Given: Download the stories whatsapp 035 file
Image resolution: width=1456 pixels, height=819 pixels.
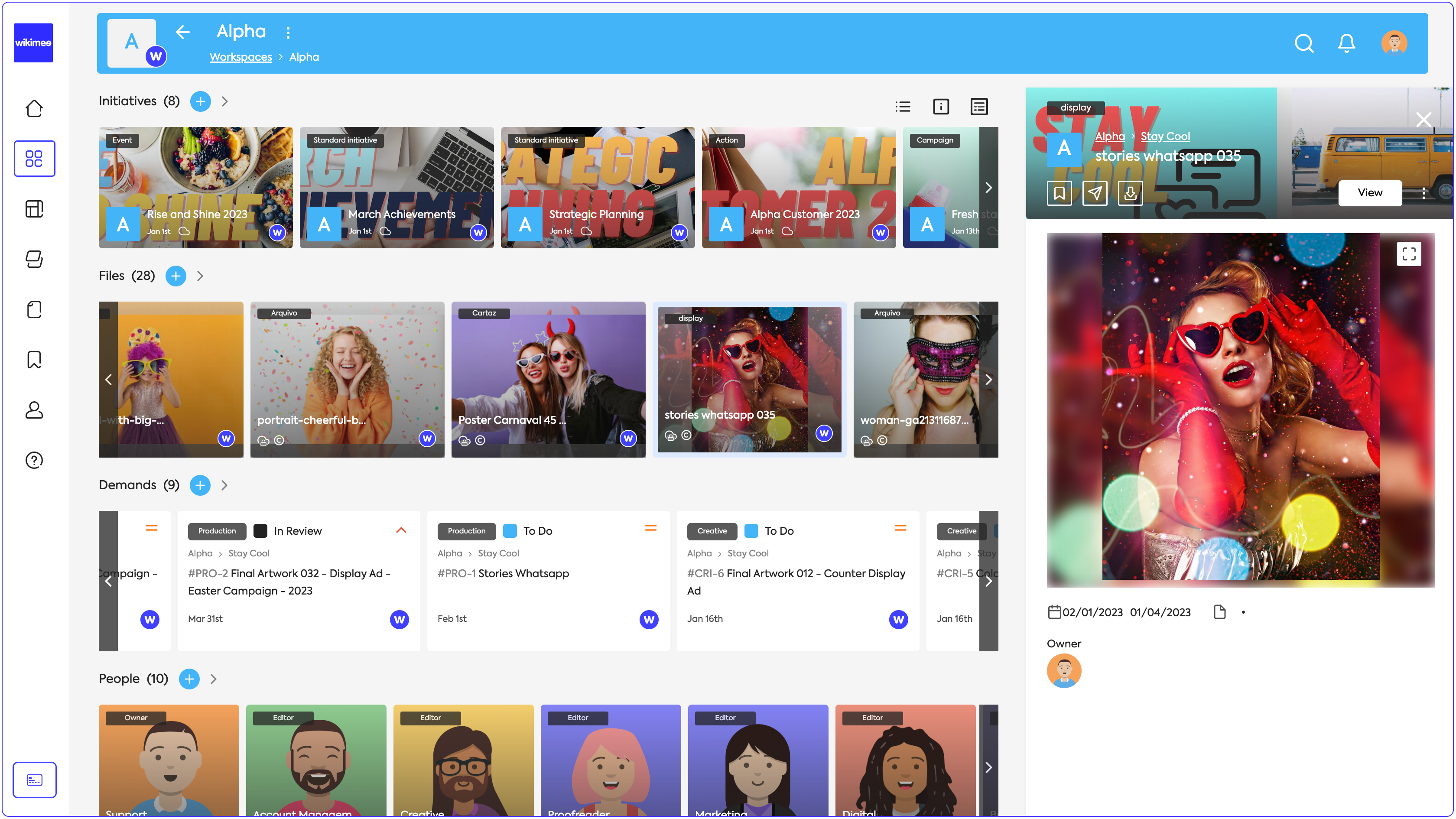Looking at the screenshot, I should (x=1130, y=193).
